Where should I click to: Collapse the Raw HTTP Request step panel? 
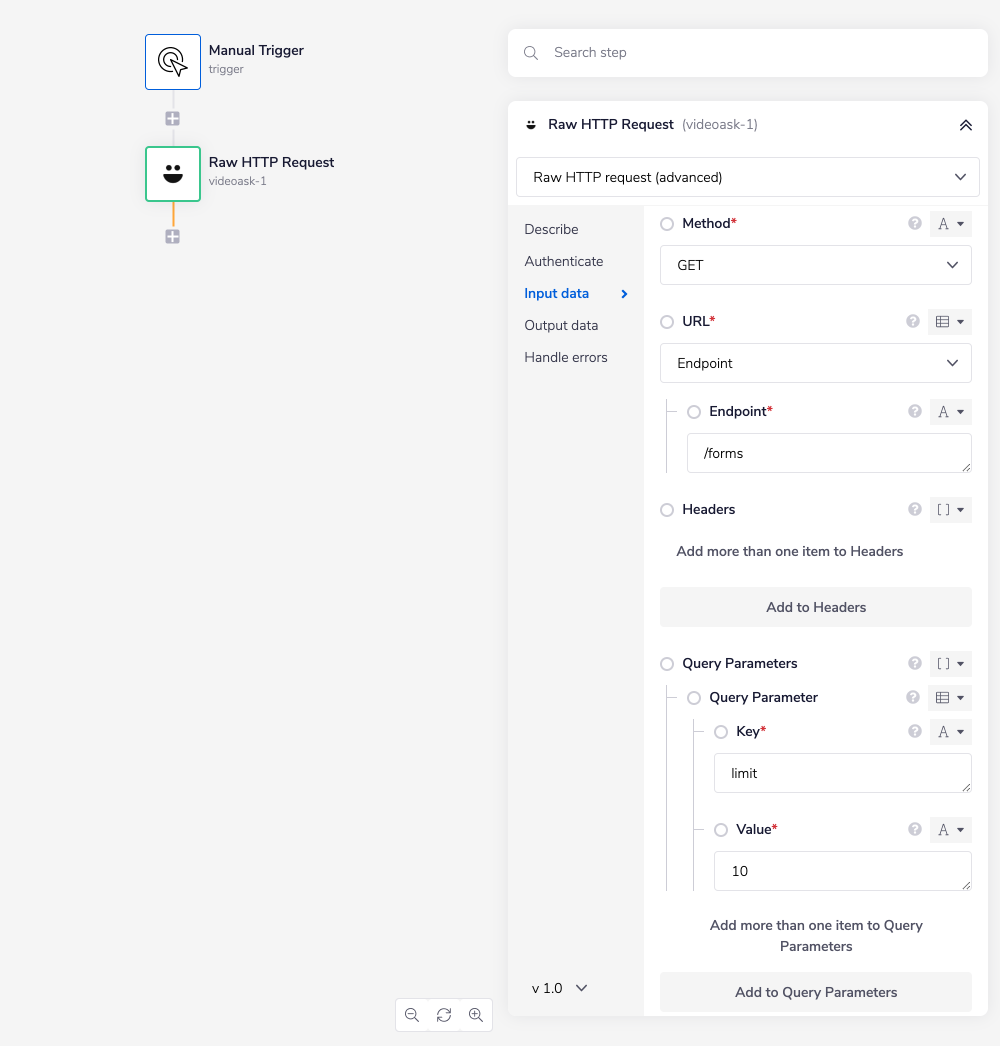coord(965,125)
